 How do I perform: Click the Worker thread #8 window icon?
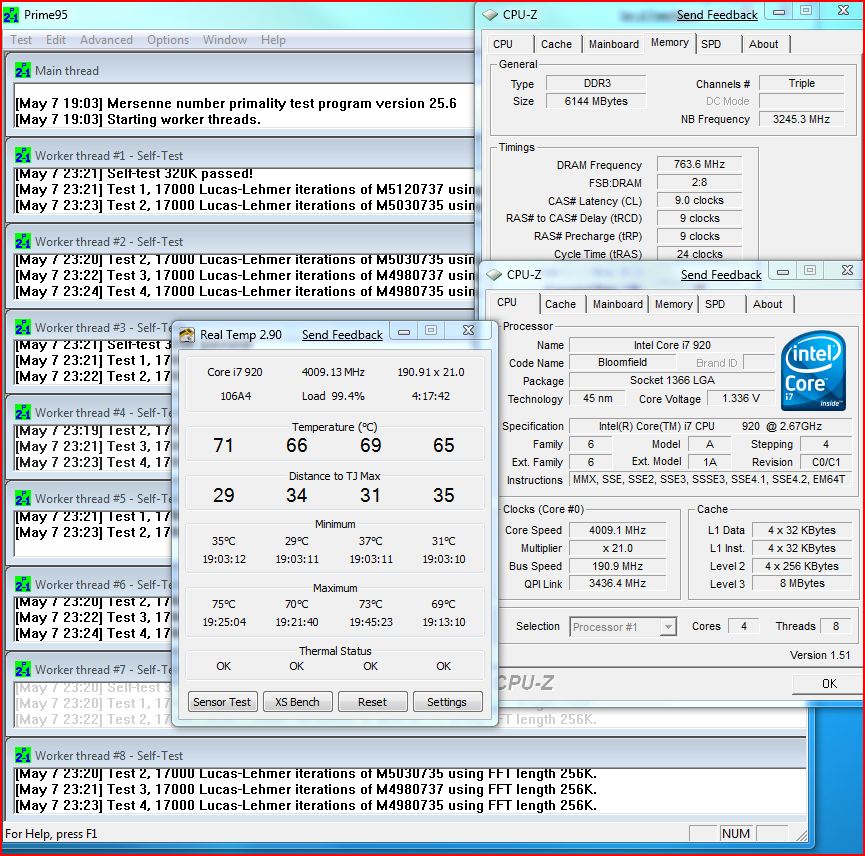[x=23, y=755]
